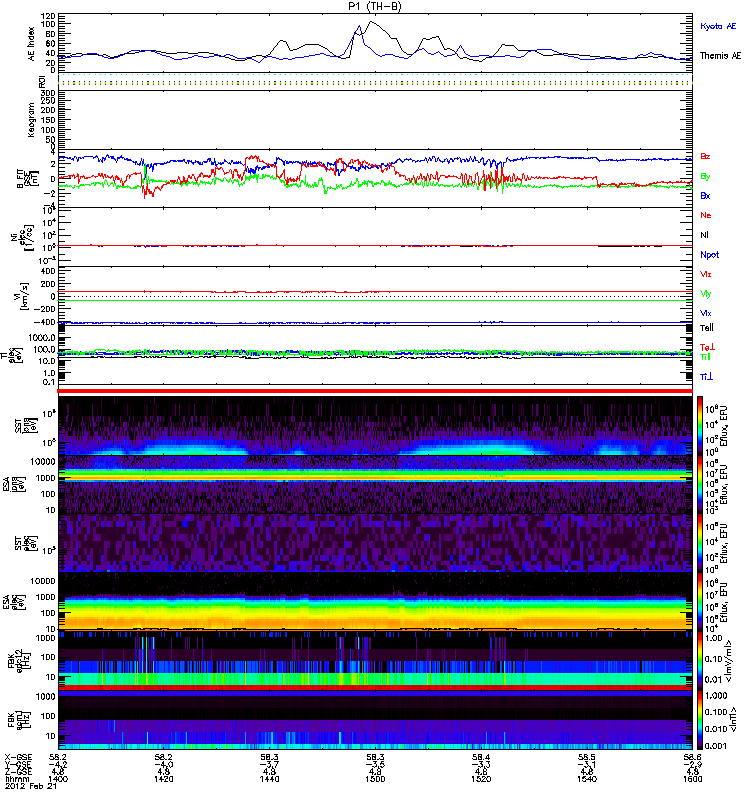This screenshot has width=750, height=800.
Task: Click the Keogram y-axis label
Action: 32,119
